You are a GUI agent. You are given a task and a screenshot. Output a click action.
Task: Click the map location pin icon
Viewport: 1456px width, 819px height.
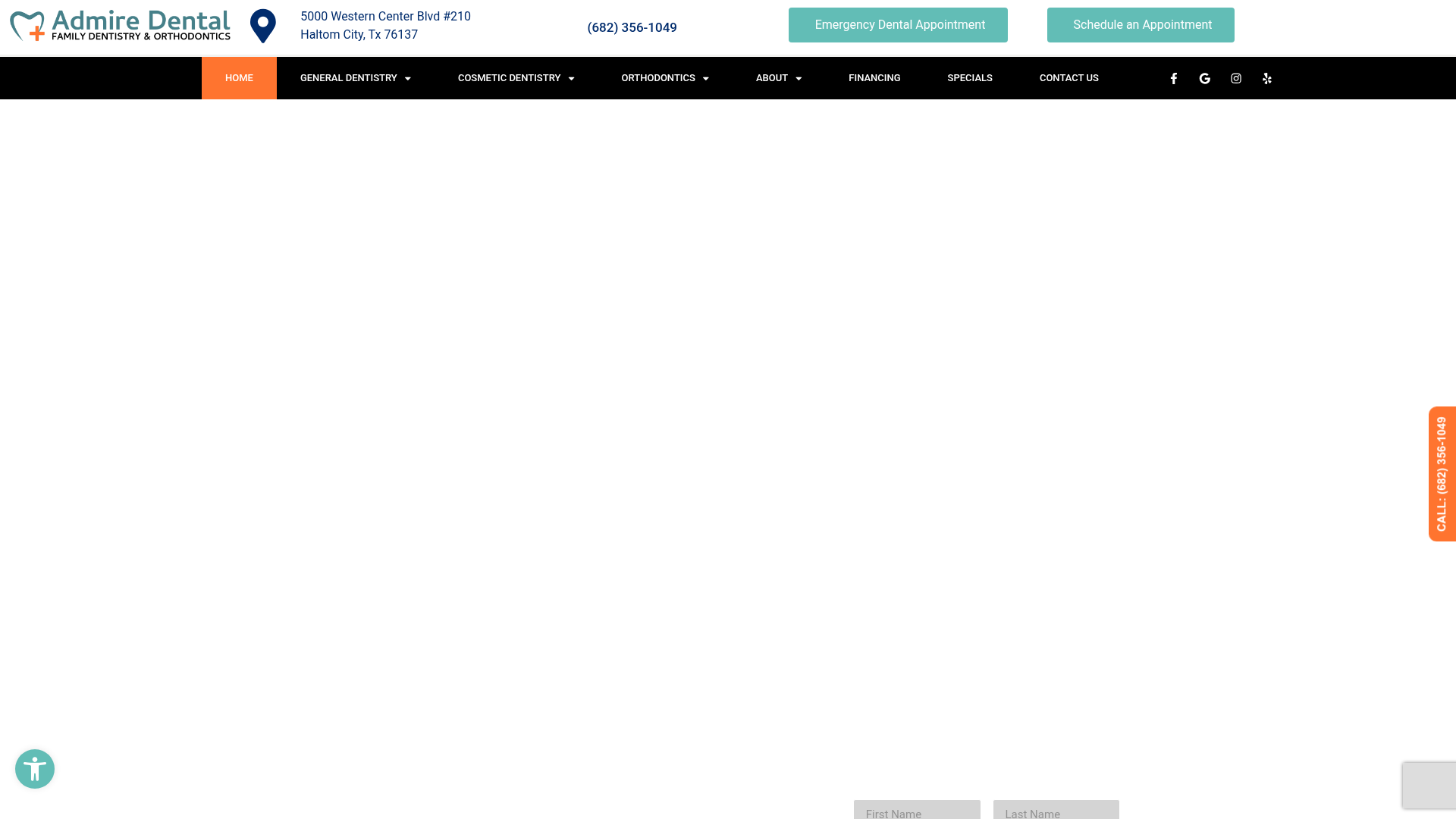[263, 27]
